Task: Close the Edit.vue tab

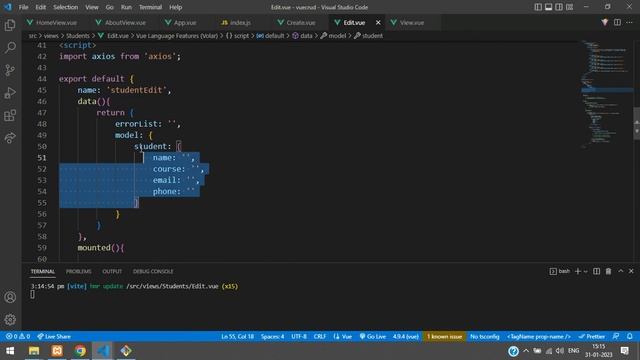Action: pyautogui.click(x=378, y=22)
